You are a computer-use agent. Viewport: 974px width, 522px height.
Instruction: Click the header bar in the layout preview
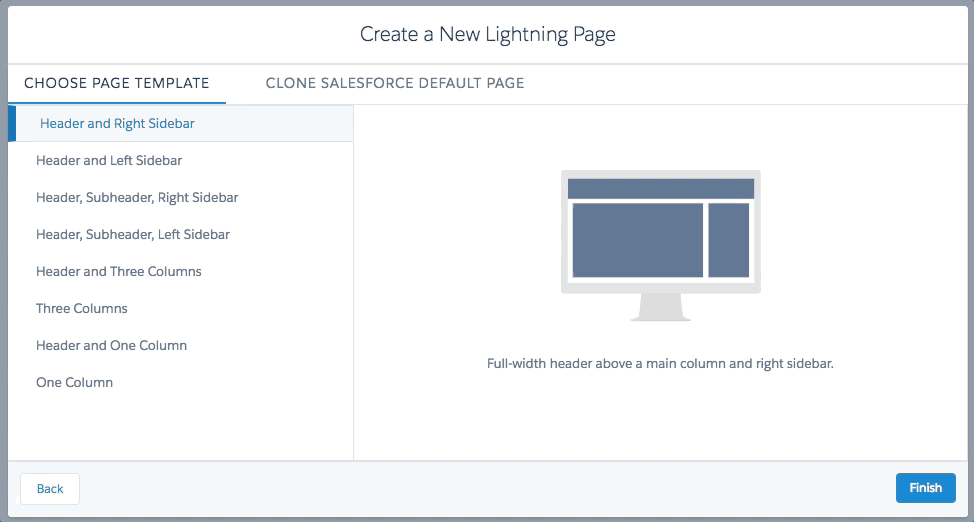(660, 189)
